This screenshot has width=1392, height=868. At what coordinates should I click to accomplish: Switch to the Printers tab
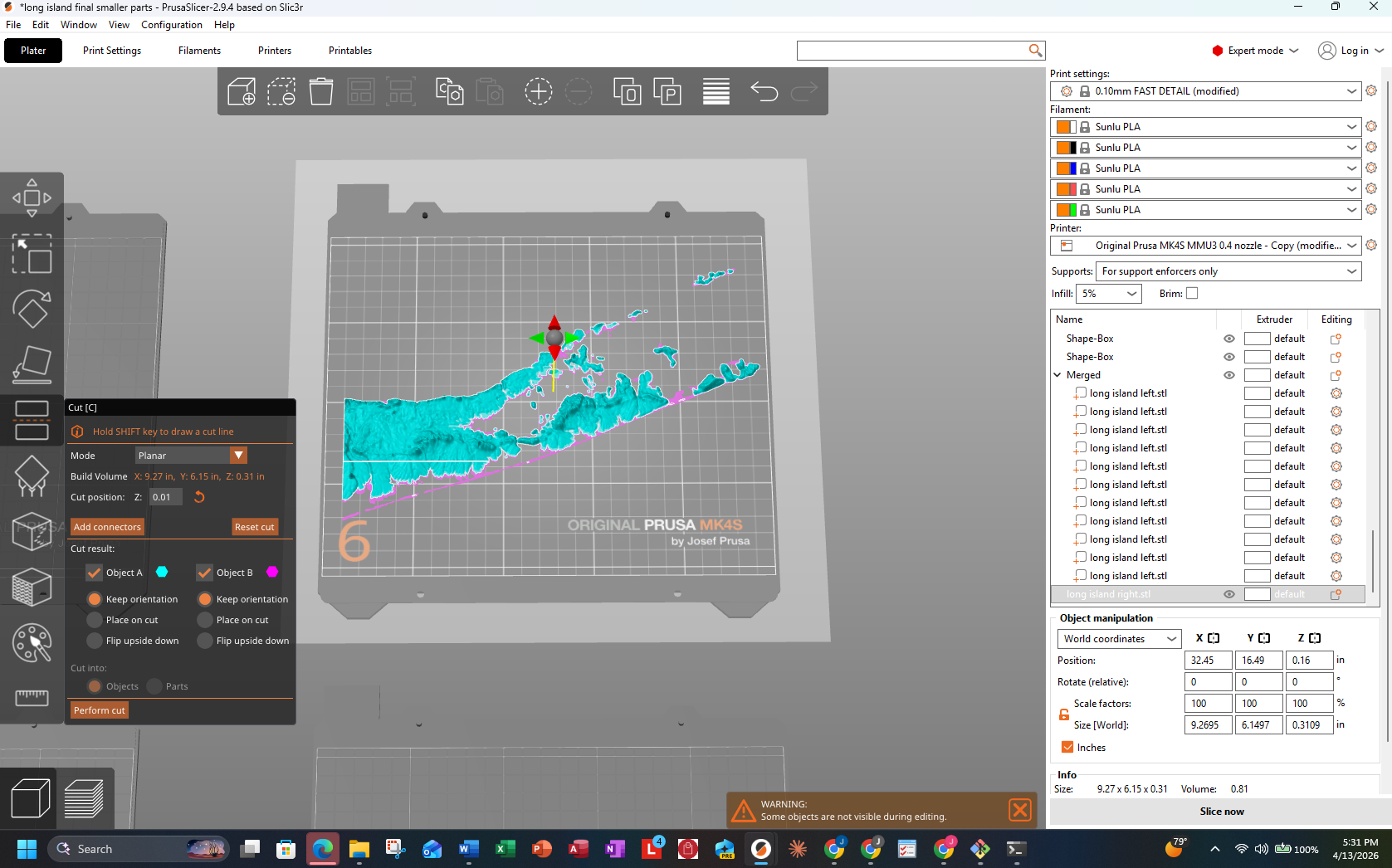click(275, 51)
